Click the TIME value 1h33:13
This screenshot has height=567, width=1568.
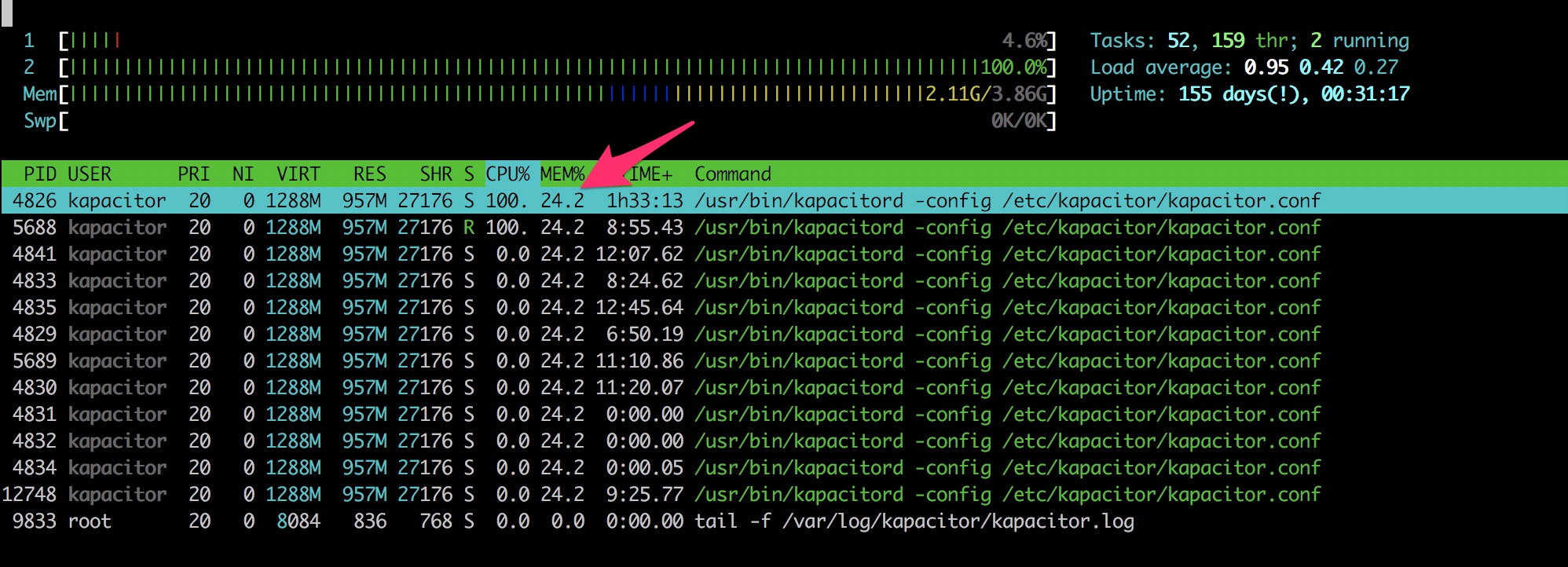[x=645, y=200]
